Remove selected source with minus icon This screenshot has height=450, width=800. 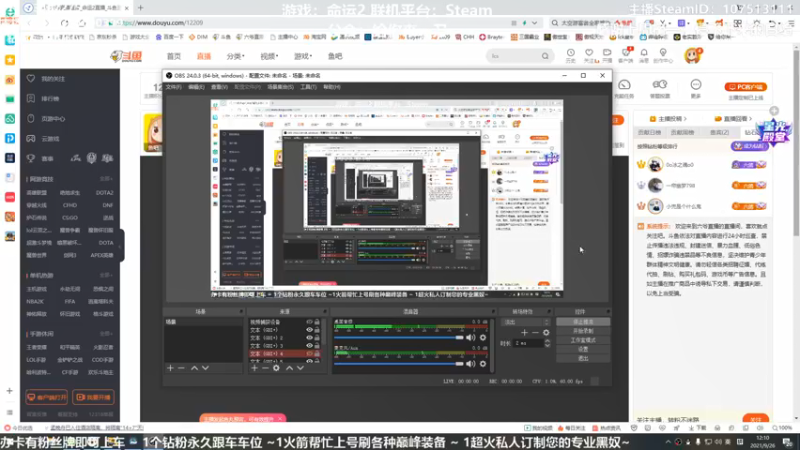click(x=265, y=368)
